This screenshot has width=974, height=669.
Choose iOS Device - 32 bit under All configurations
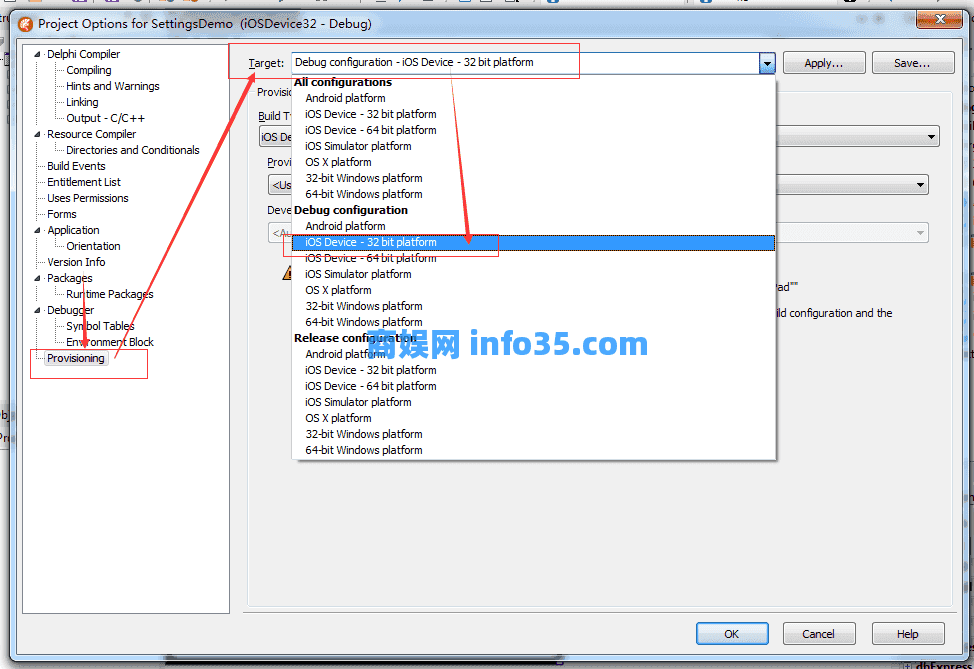[x=534, y=114]
